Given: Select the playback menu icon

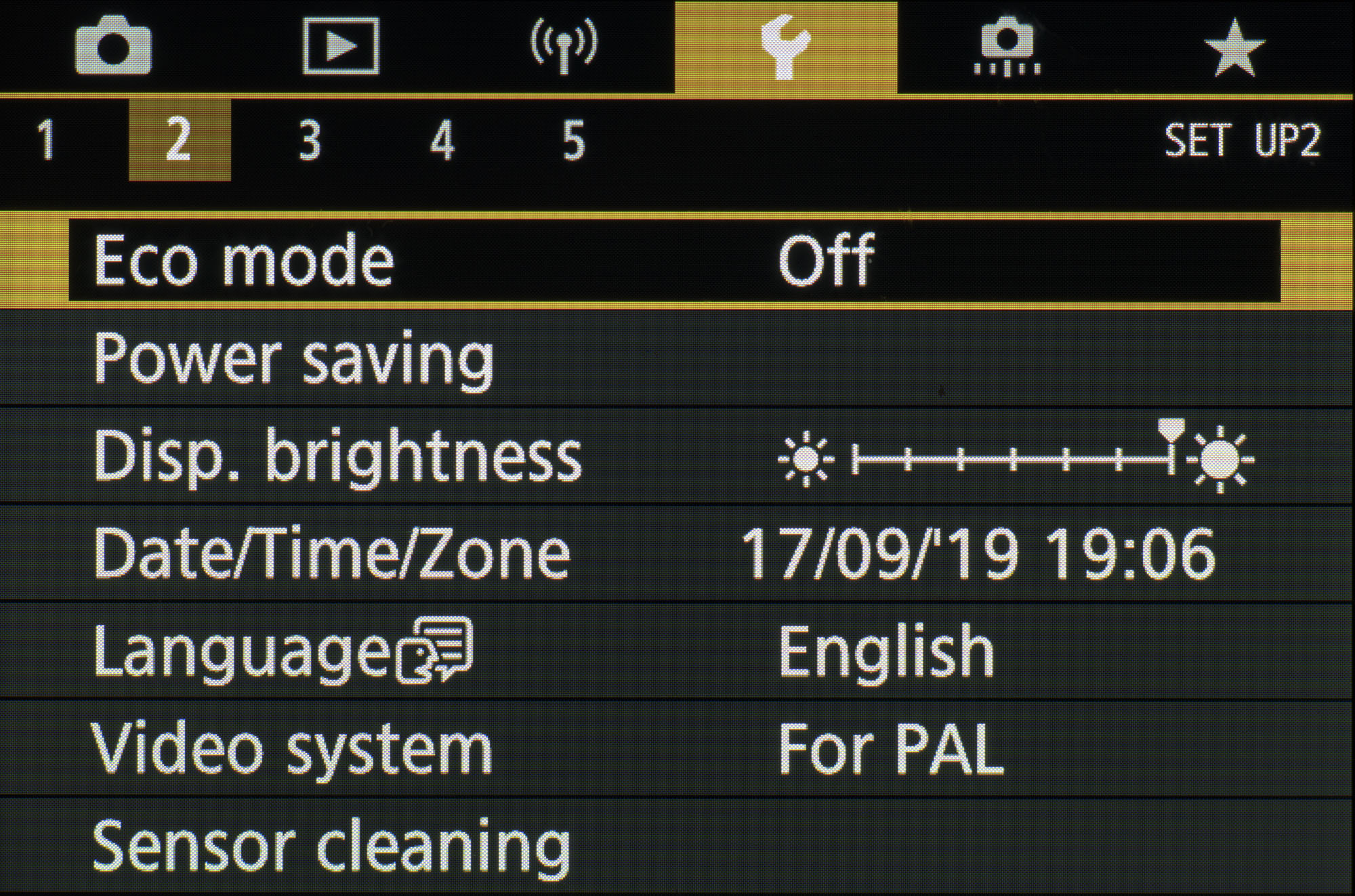Looking at the screenshot, I should click(x=341, y=47).
